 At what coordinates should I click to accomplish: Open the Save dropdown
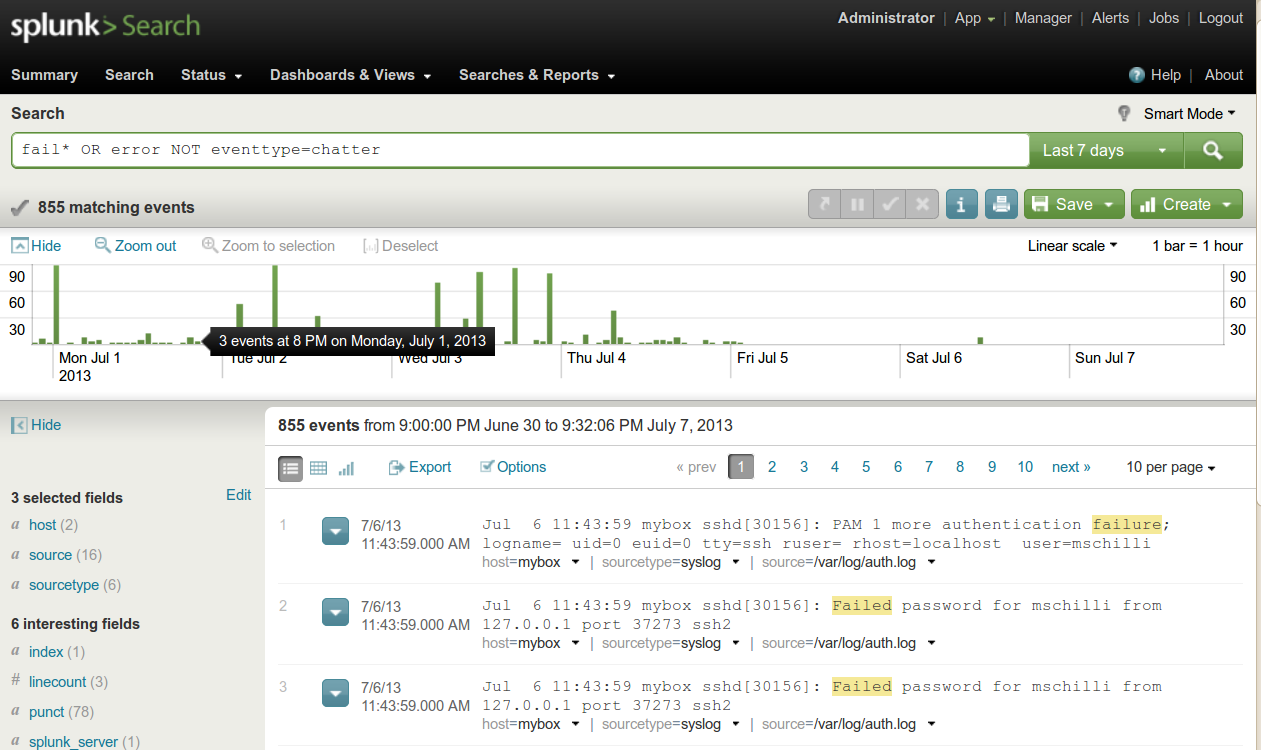click(x=1074, y=204)
